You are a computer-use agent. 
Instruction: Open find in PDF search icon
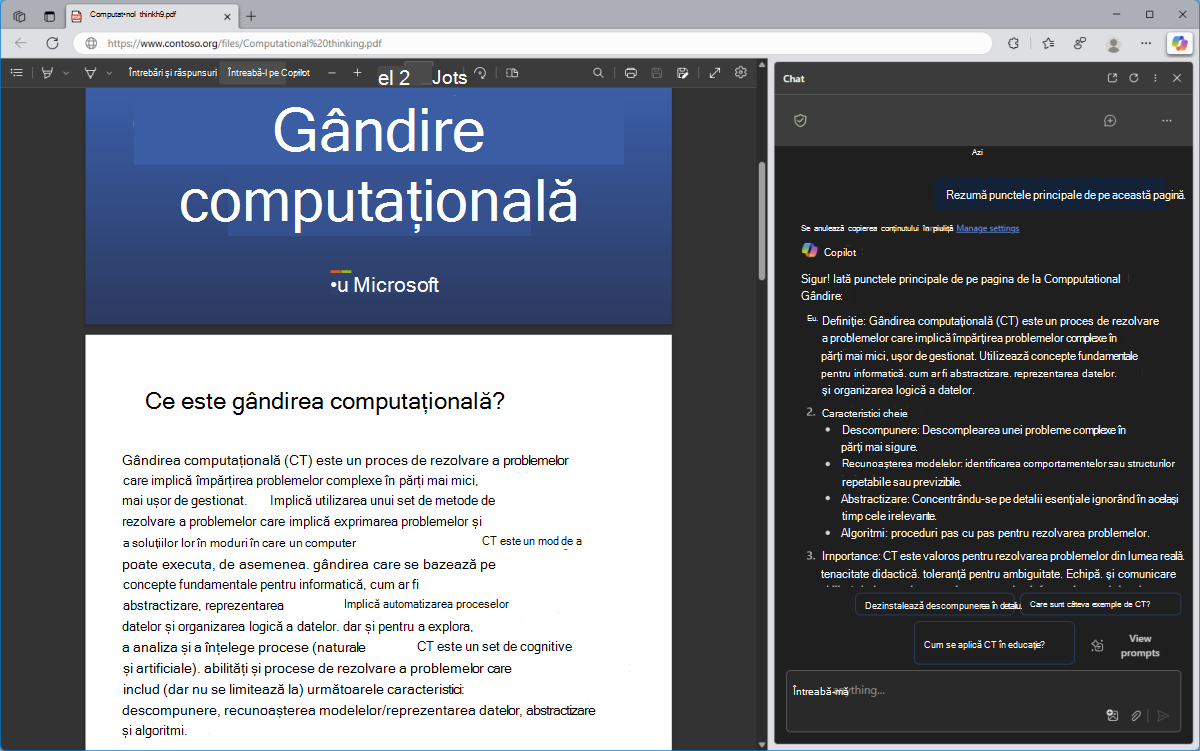pos(598,73)
